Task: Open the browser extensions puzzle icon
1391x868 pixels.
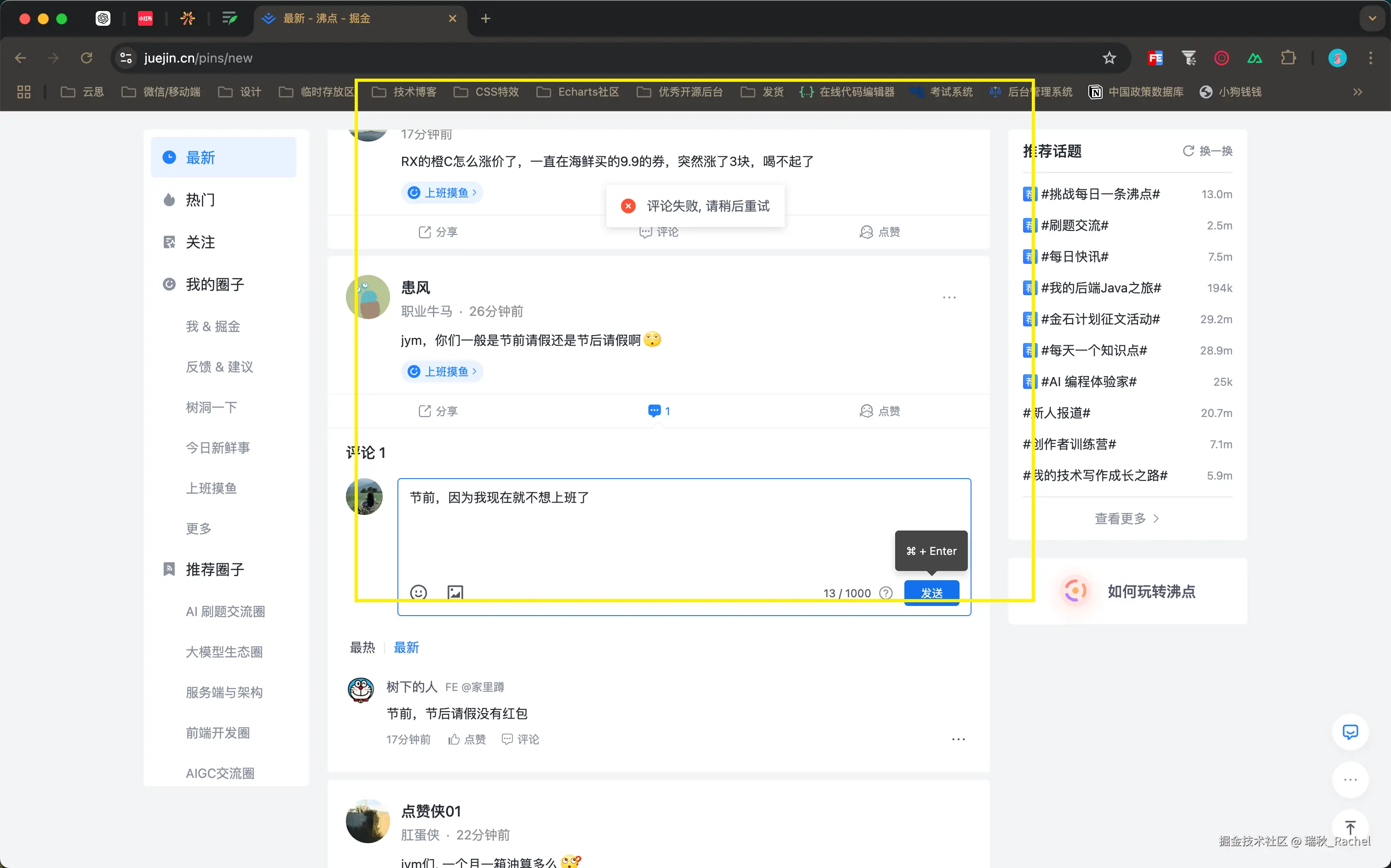Action: [x=1289, y=57]
